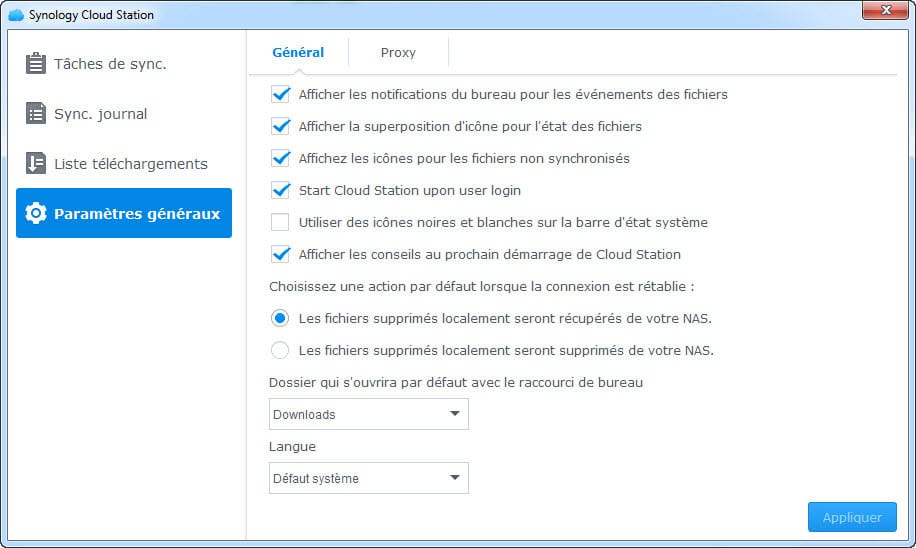Expand the Langue dropdown arrow

coord(454,478)
